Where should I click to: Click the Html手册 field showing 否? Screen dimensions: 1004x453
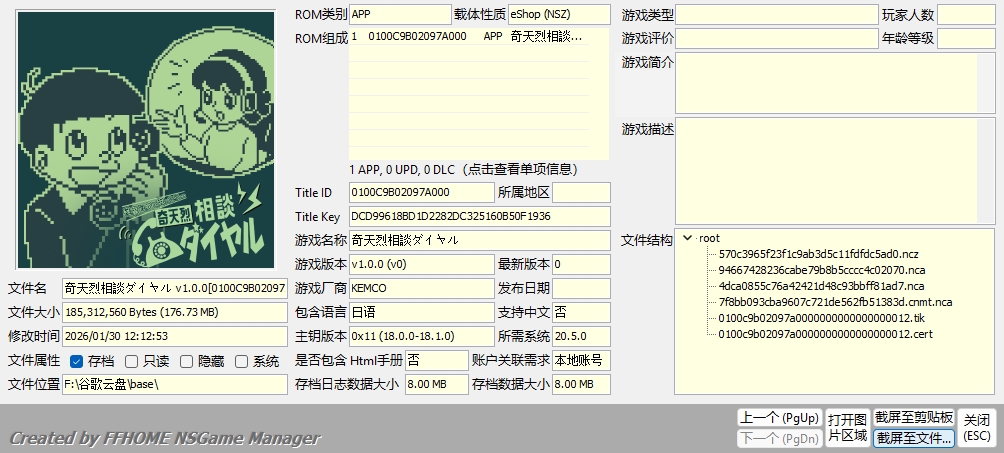[437, 361]
